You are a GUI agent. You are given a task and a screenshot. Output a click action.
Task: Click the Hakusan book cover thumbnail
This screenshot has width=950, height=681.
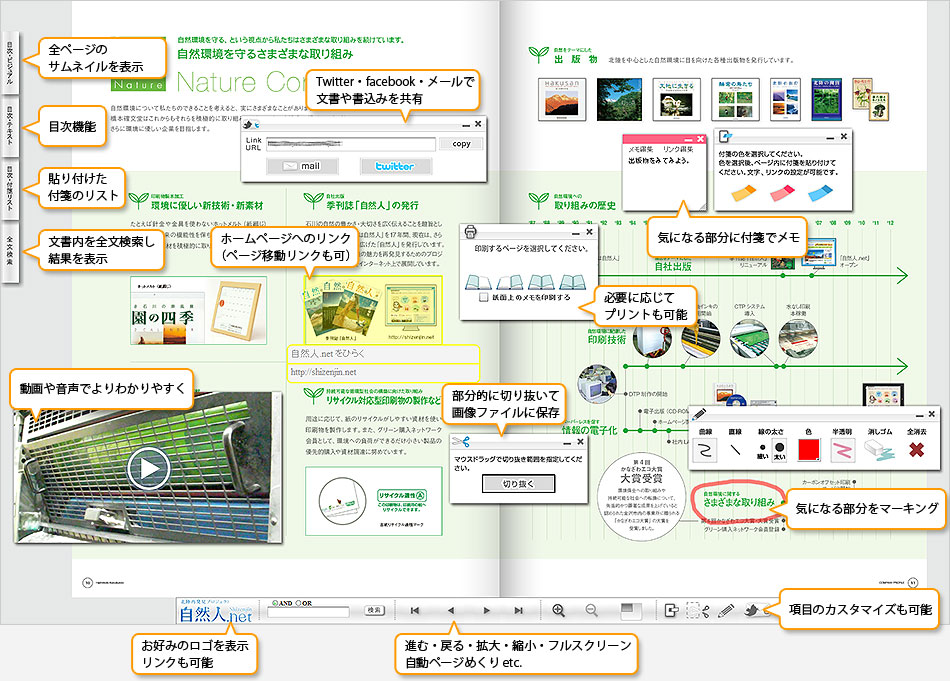(x=562, y=99)
